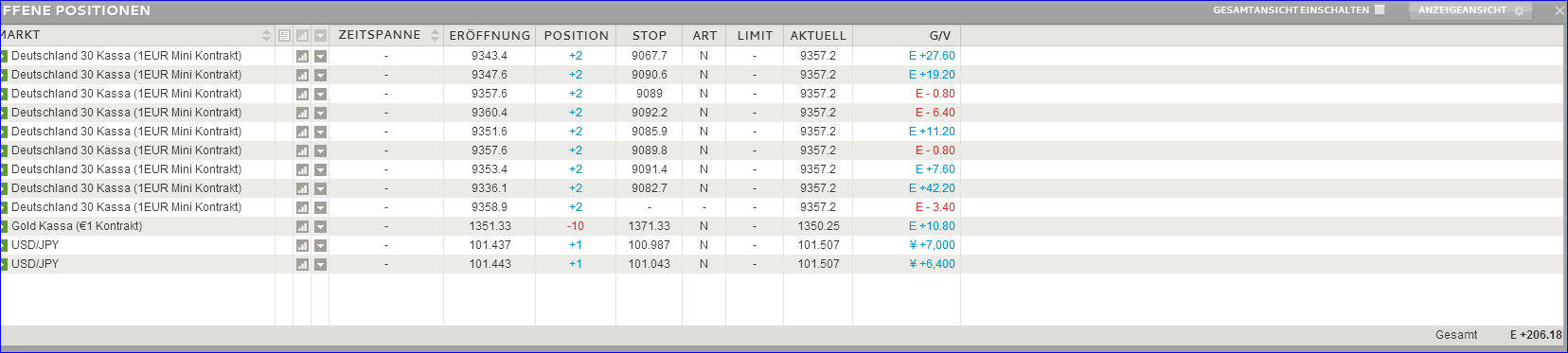The width and height of the screenshot is (1568, 353).
Task: Open dropdown for Deutschland 30 opened at 9343.4
Action: coord(320,56)
